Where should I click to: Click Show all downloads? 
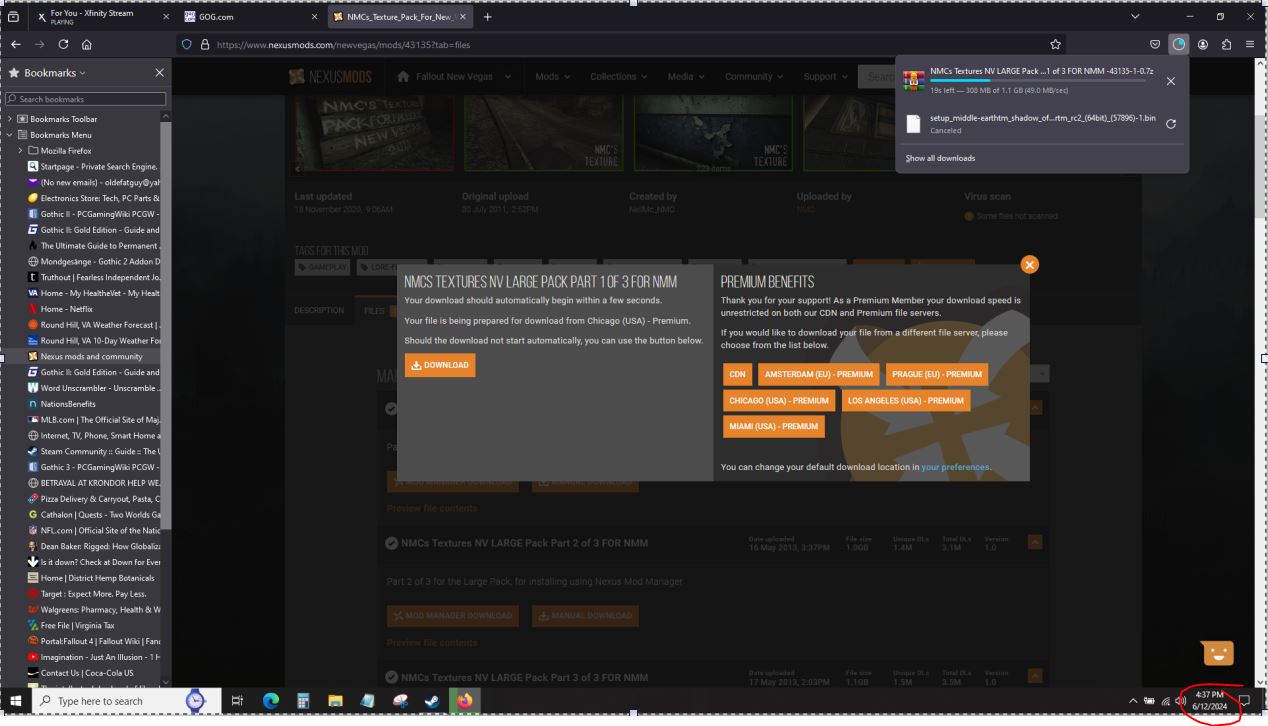click(940, 158)
